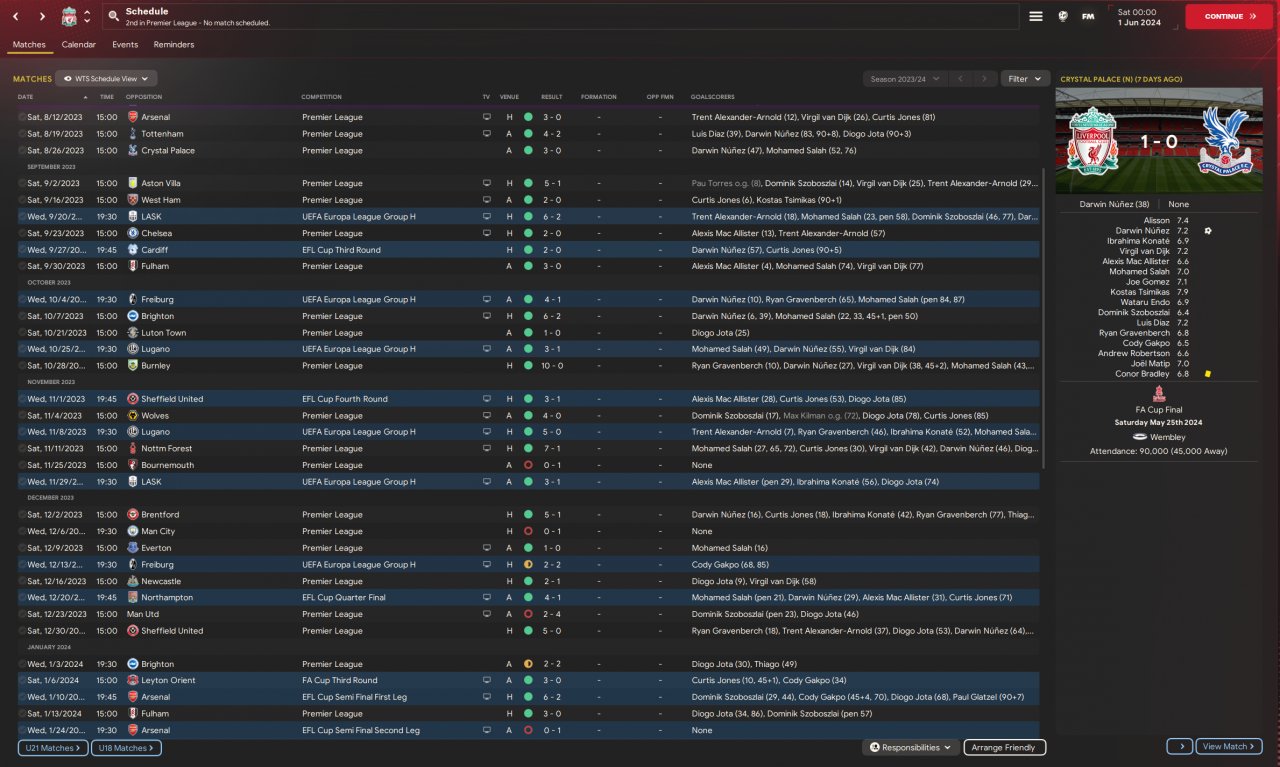The image size is (1280, 767).
Task: Select the circle marker for Aston Villa match
Action: [x=22, y=183]
